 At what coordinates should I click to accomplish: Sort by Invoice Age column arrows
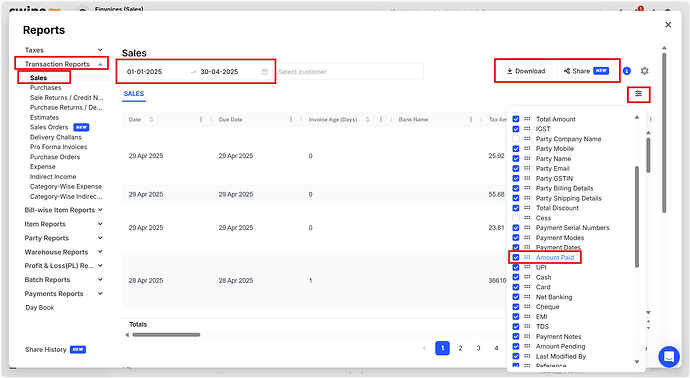click(367, 120)
